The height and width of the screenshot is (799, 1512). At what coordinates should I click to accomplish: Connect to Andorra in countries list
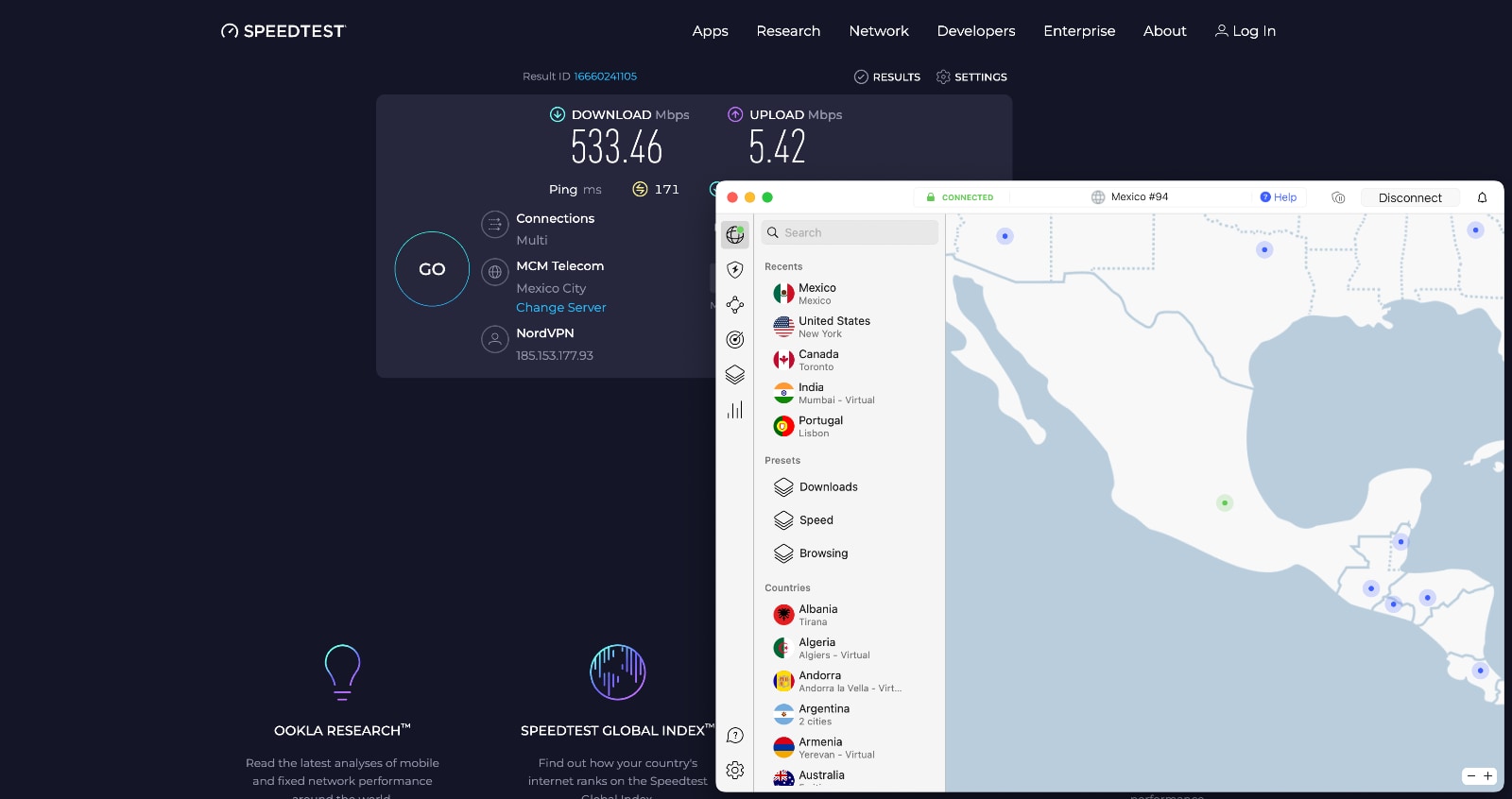[x=849, y=681]
